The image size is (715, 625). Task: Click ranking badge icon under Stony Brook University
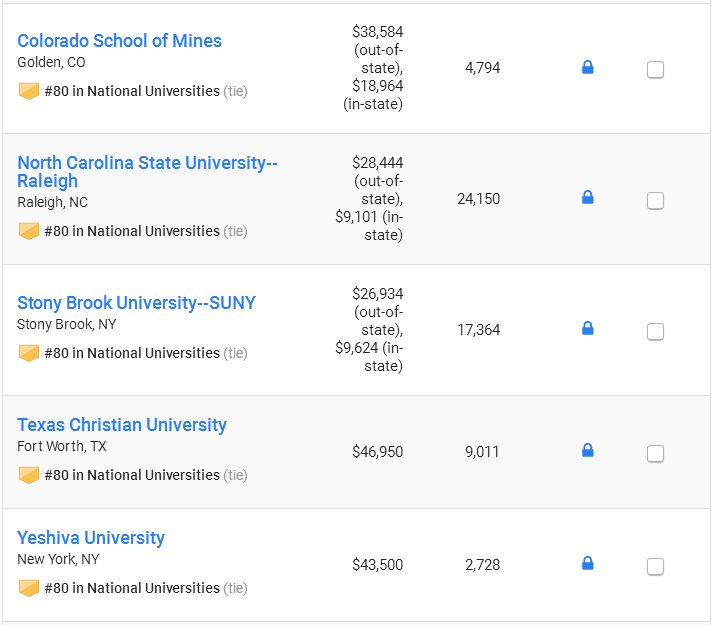point(29,353)
